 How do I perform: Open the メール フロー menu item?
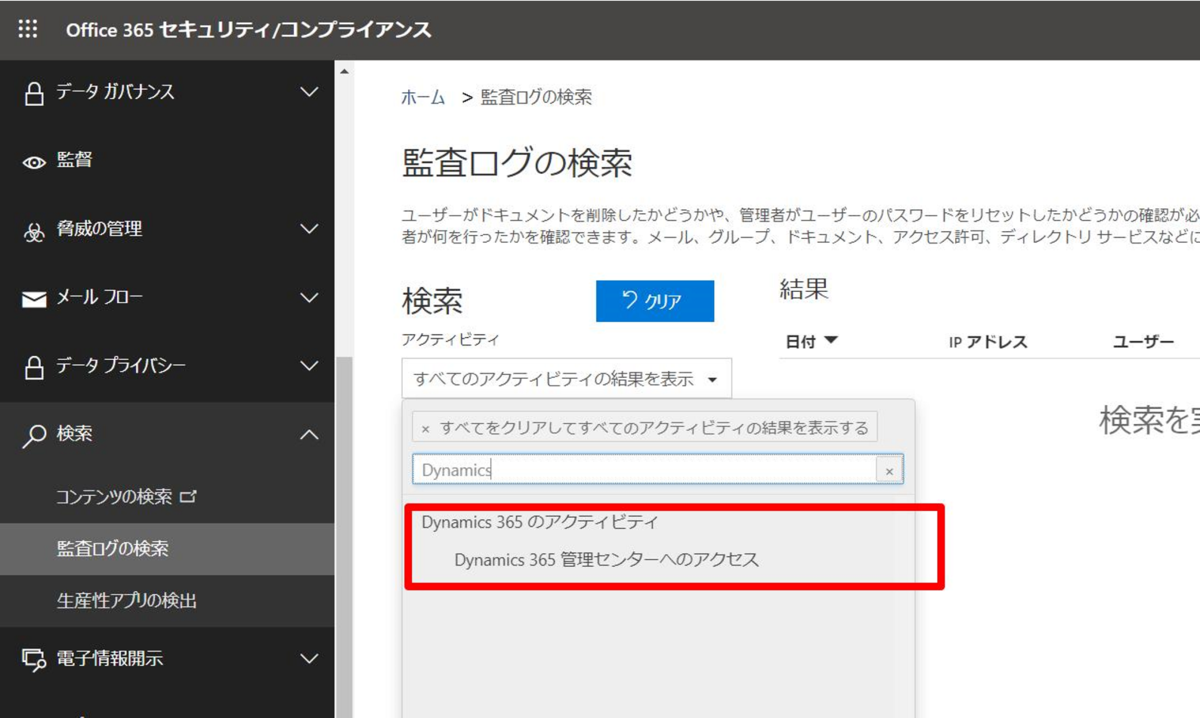pyautogui.click(x=167, y=297)
